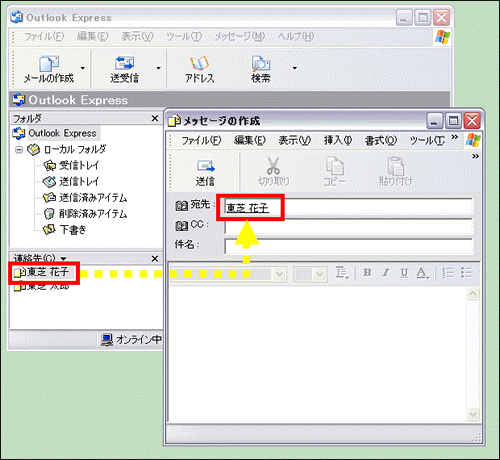Open ヘルプ menu in main window
The width and height of the screenshot is (500, 460).
click(296, 36)
